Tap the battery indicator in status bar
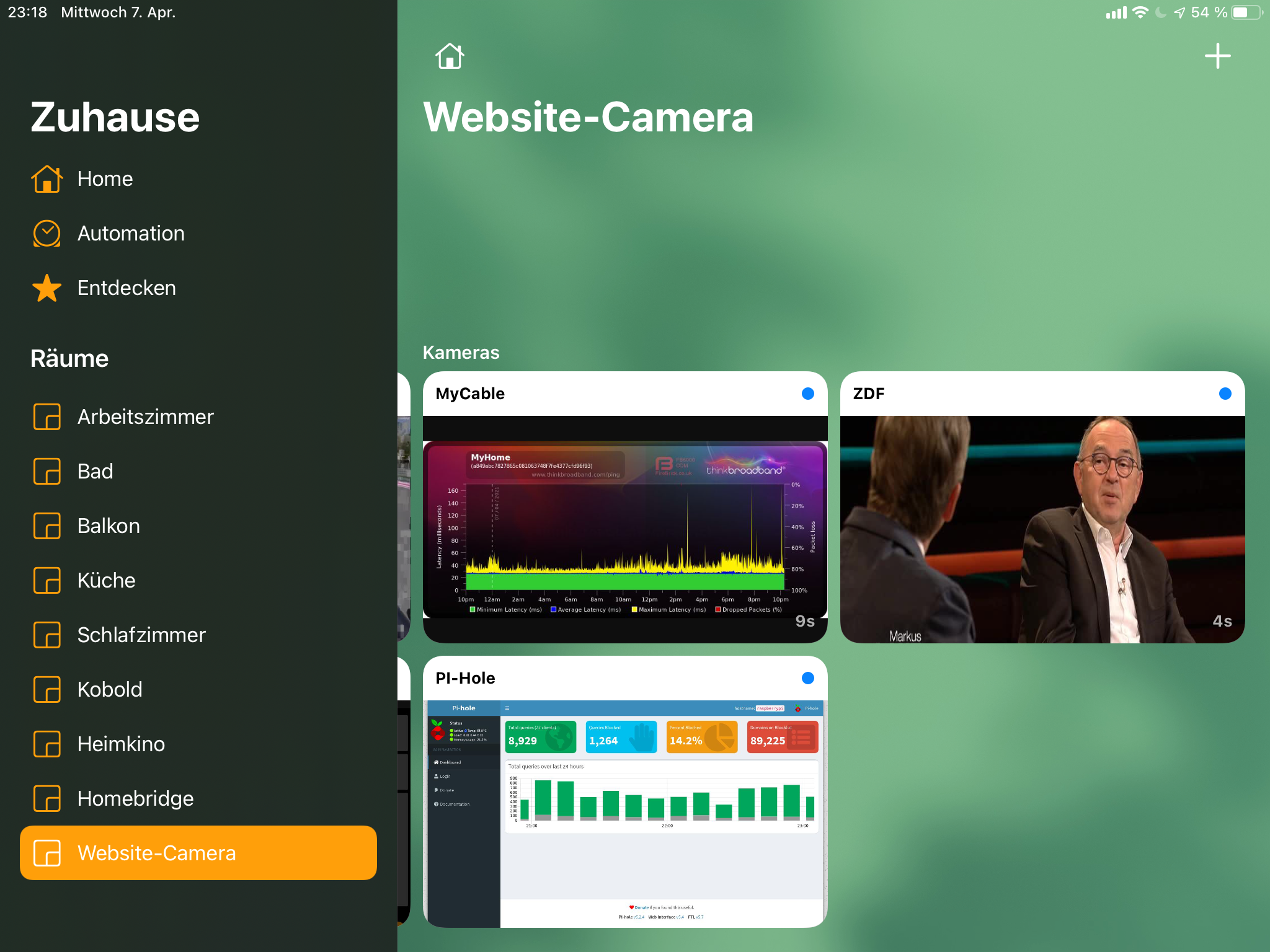This screenshot has width=1270, height=952. tap(1247, 12)
